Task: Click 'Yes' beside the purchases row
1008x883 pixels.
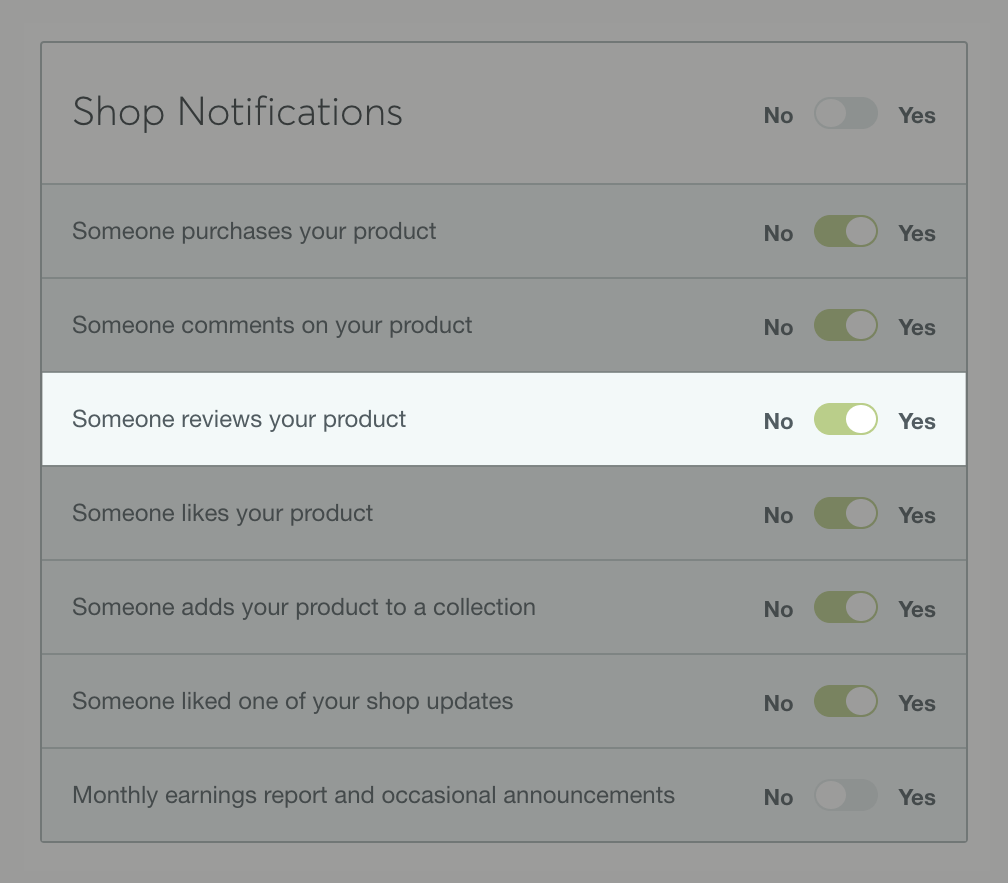Action: pos(916,232)
